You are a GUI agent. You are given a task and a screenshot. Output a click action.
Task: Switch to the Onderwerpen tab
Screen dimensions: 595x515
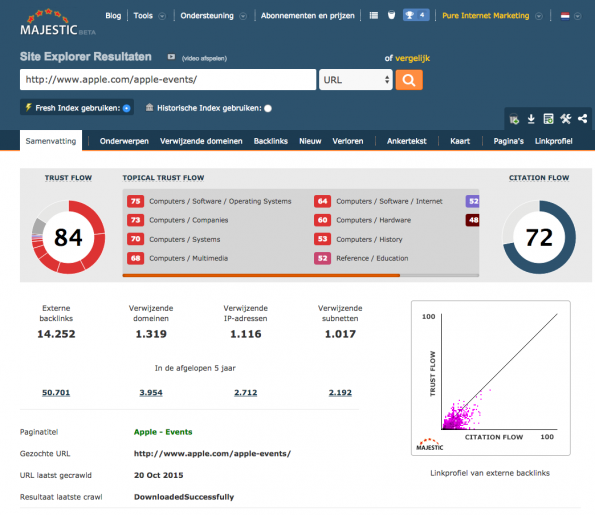click(x=124, y=141)
